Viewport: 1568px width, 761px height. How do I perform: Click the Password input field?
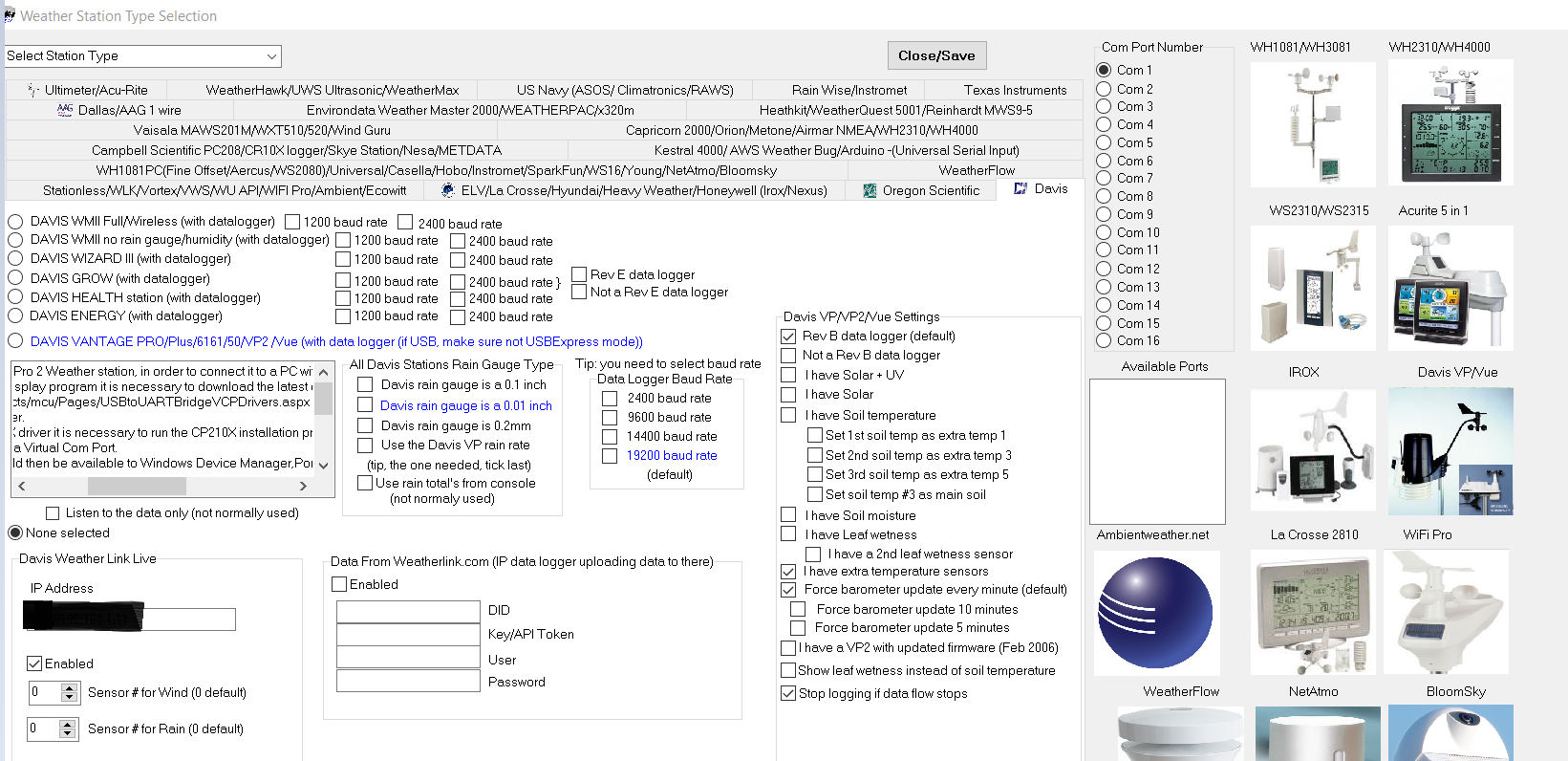408,680
